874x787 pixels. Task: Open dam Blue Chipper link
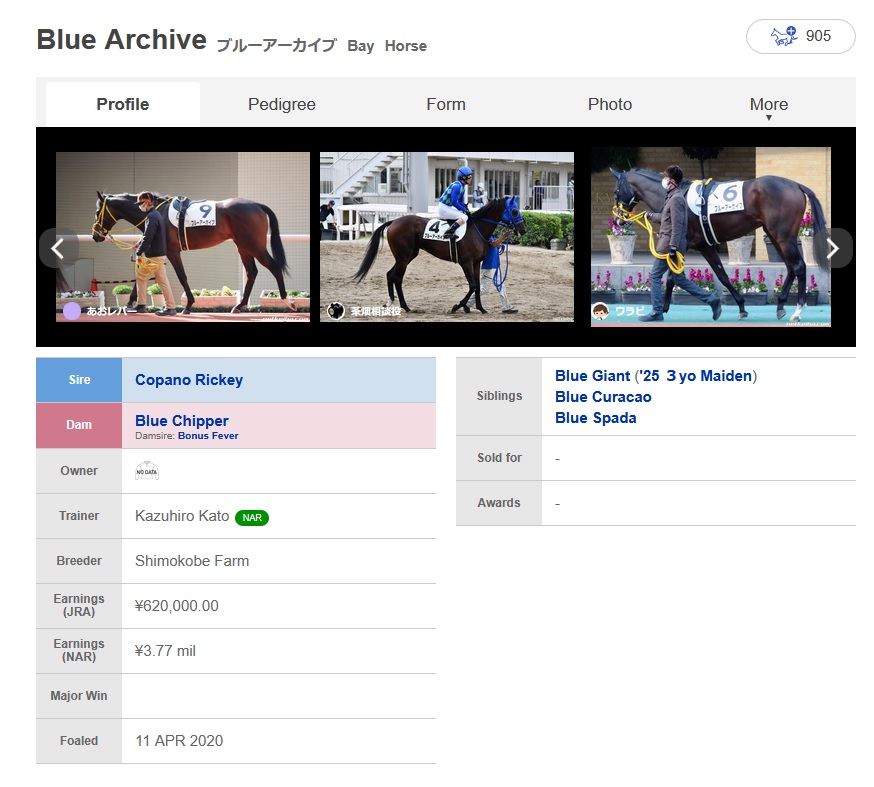pos(182,421)
